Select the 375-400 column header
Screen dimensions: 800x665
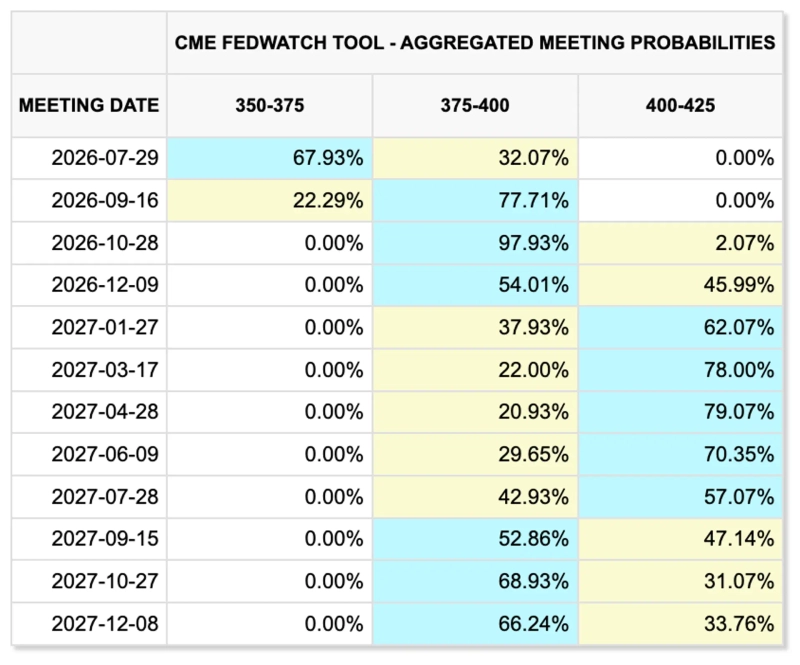click(x=475, y=106)
